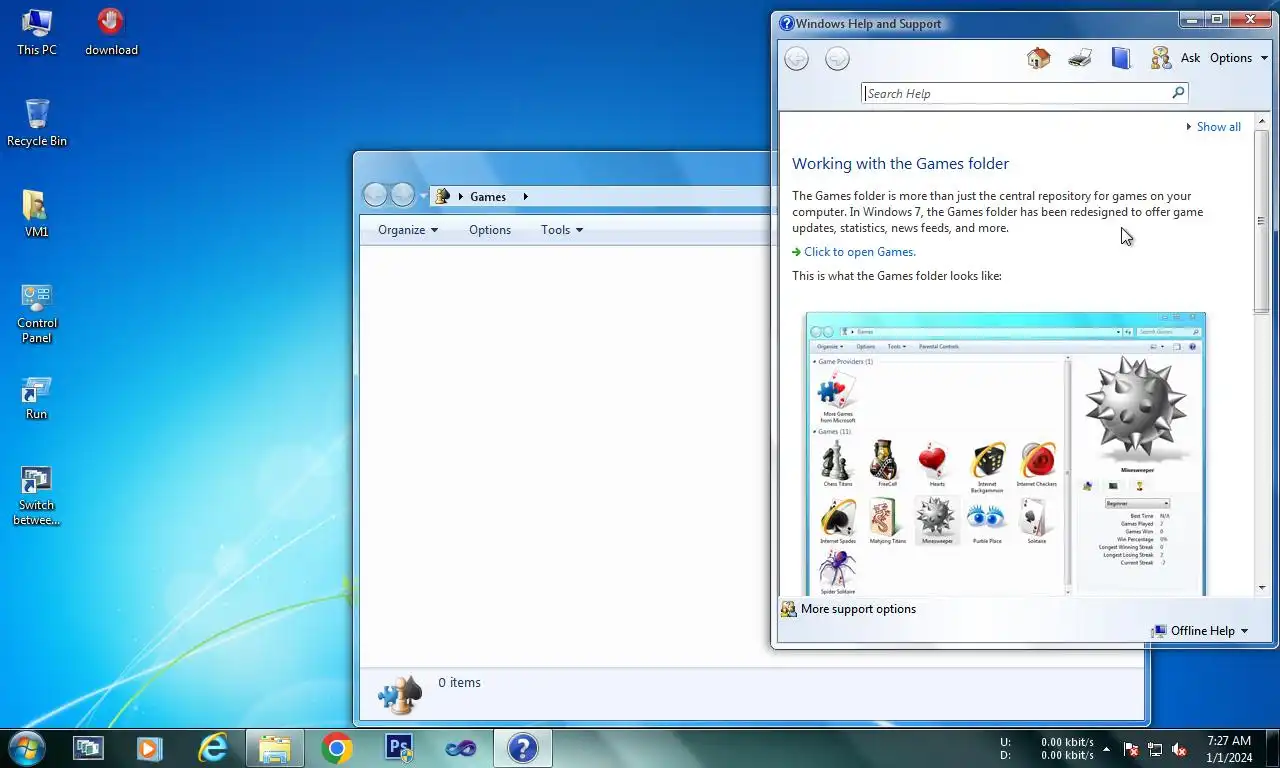
Task: Print the current help topic
Action: pyautogui.click(x=1079, y=58)
